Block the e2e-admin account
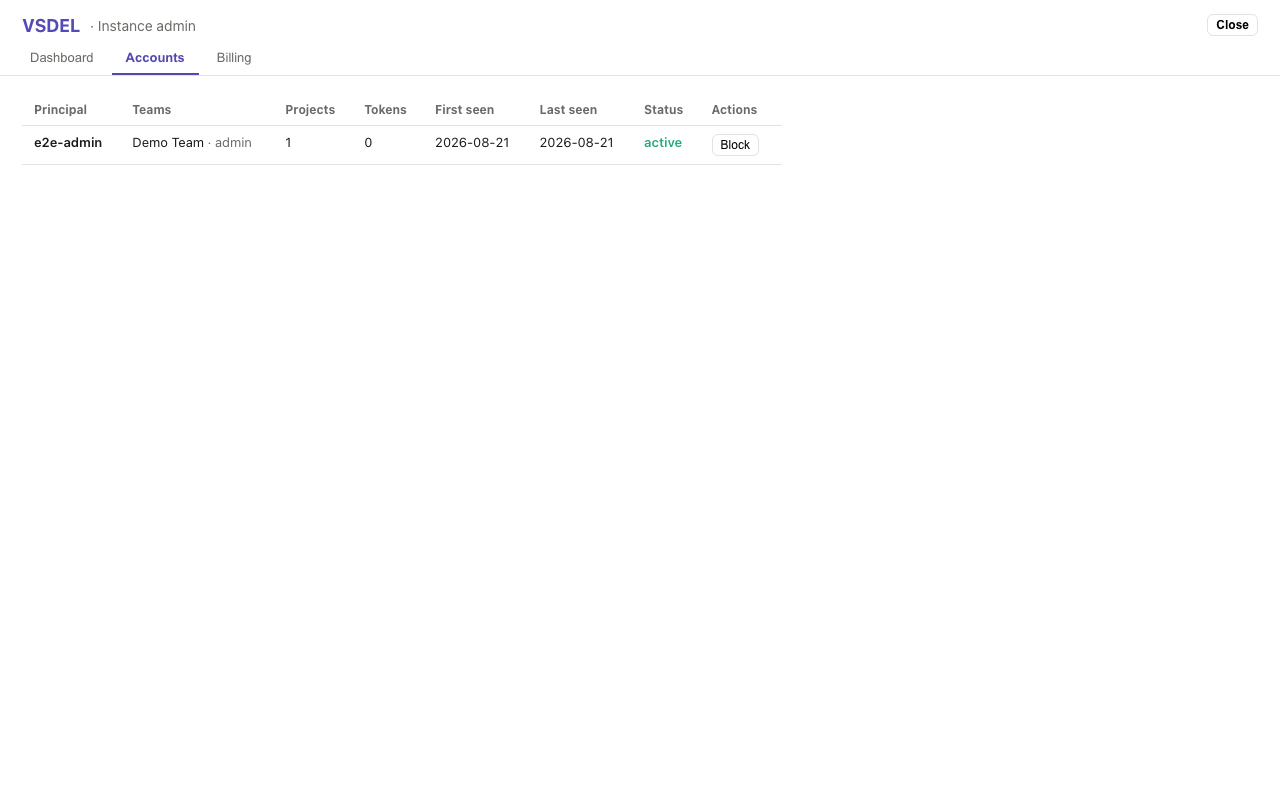The height and width of the screenshot is (800, 1280). (735, 145)
